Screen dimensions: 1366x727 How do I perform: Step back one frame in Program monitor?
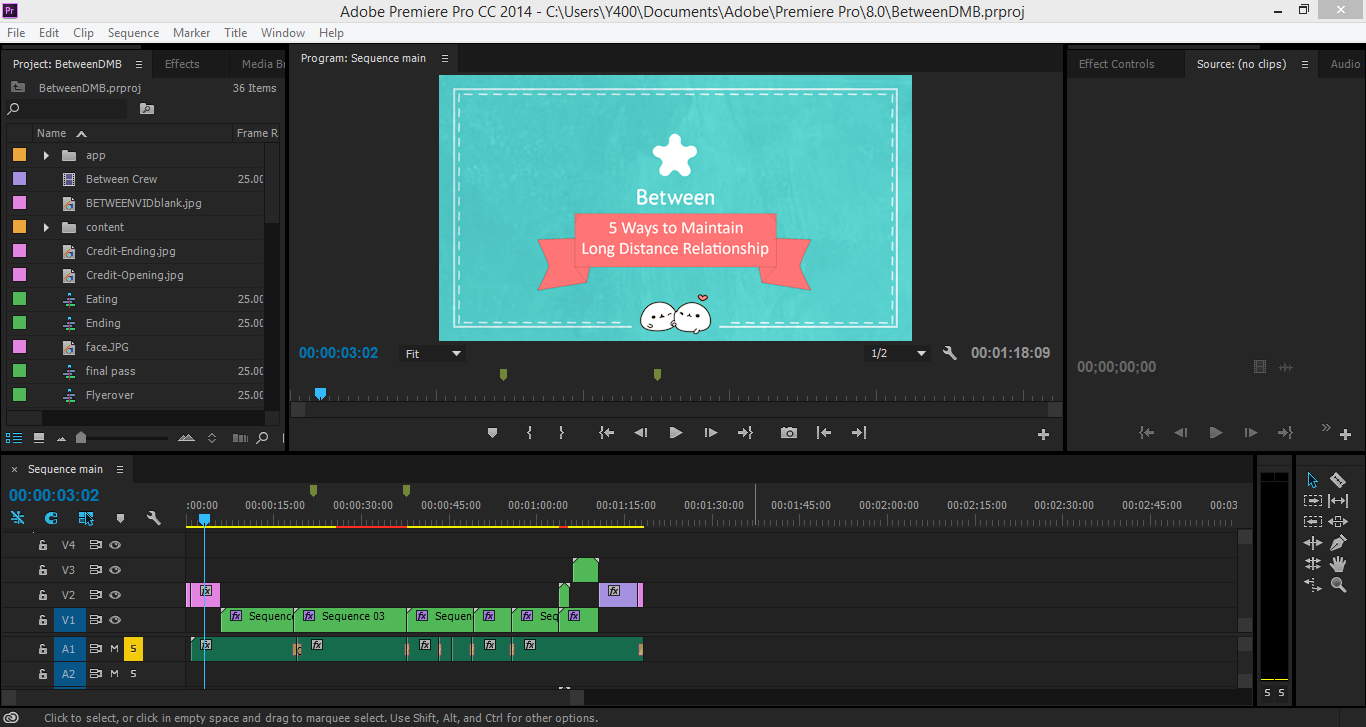(x=641, y=433)
